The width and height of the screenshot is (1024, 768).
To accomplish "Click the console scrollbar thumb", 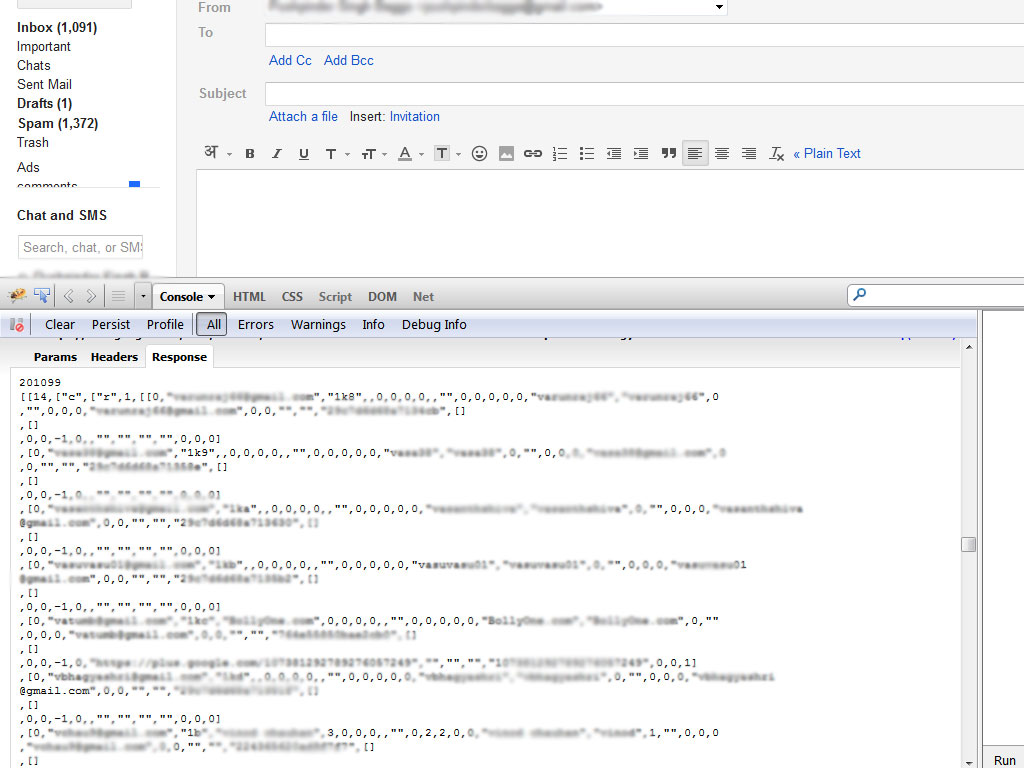I will point(968,544).
